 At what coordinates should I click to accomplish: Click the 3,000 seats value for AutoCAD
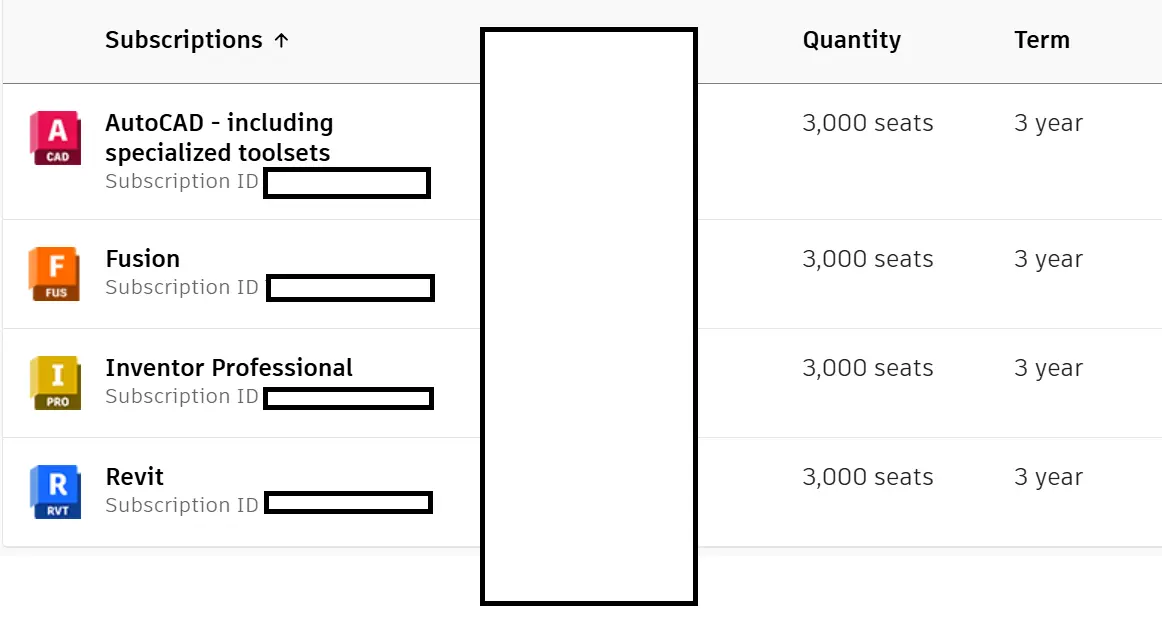[868, 123]
